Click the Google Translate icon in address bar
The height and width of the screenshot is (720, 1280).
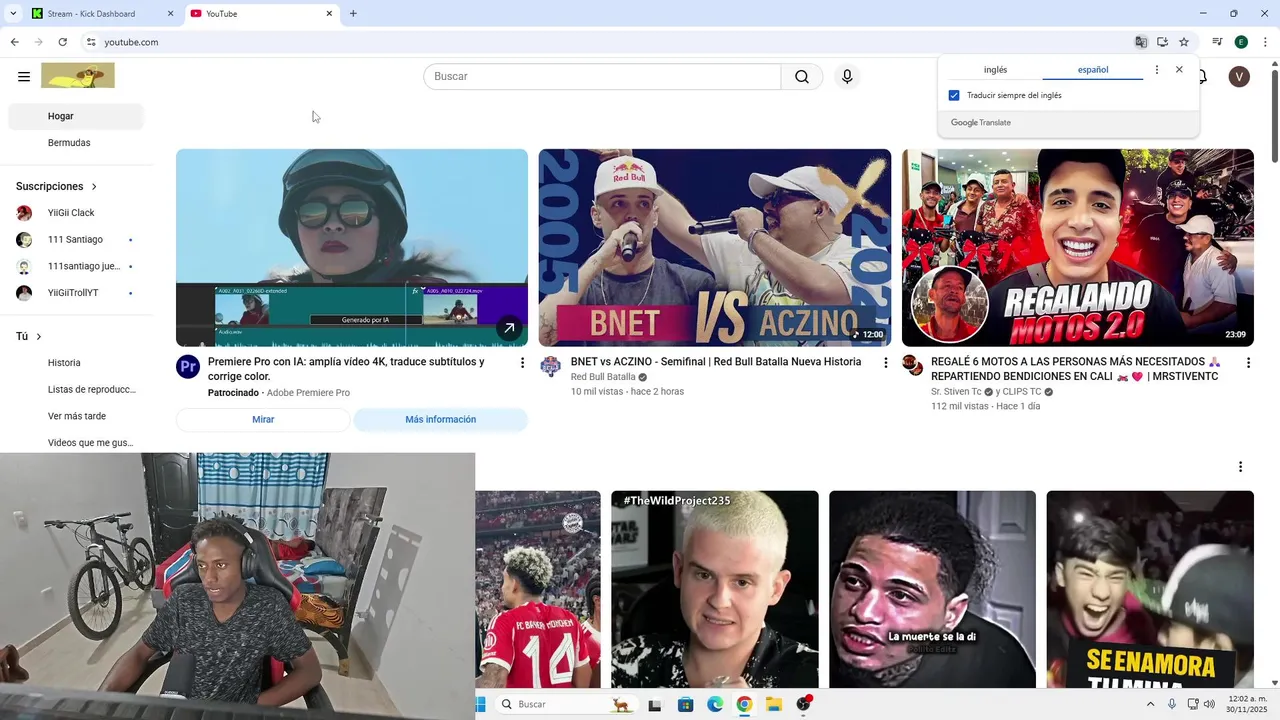[1141, 42]
